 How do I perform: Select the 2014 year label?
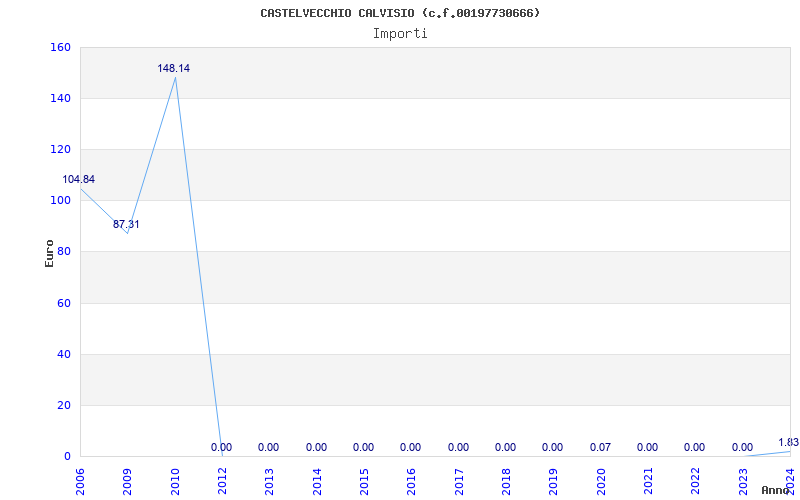317,481
